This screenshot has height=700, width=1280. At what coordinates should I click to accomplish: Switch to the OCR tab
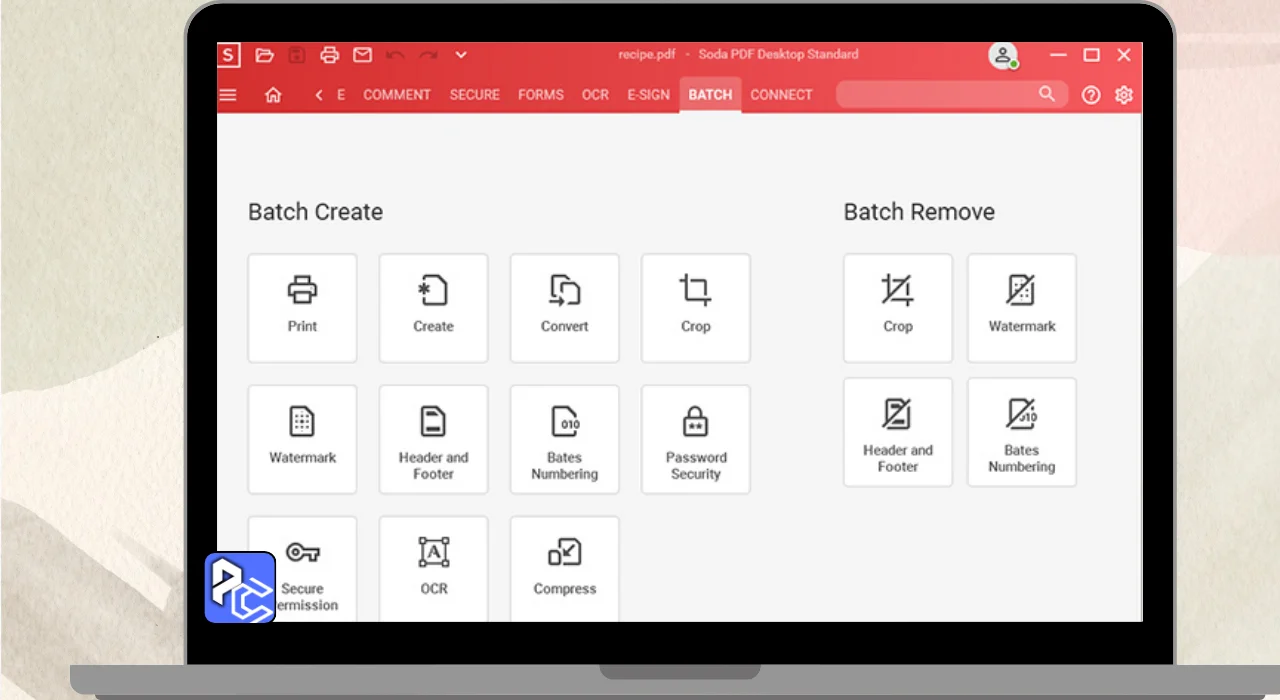tap(596, 95)
